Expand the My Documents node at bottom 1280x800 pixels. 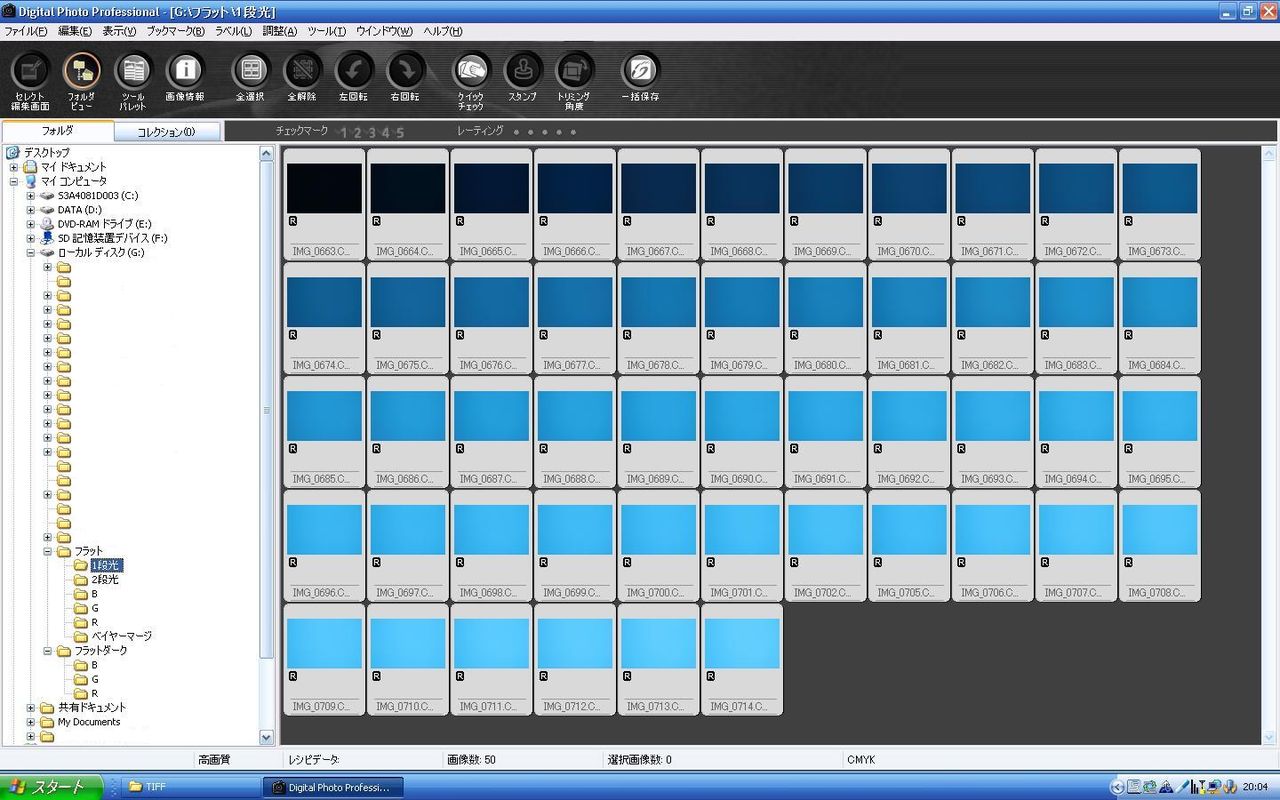point(31,722)
